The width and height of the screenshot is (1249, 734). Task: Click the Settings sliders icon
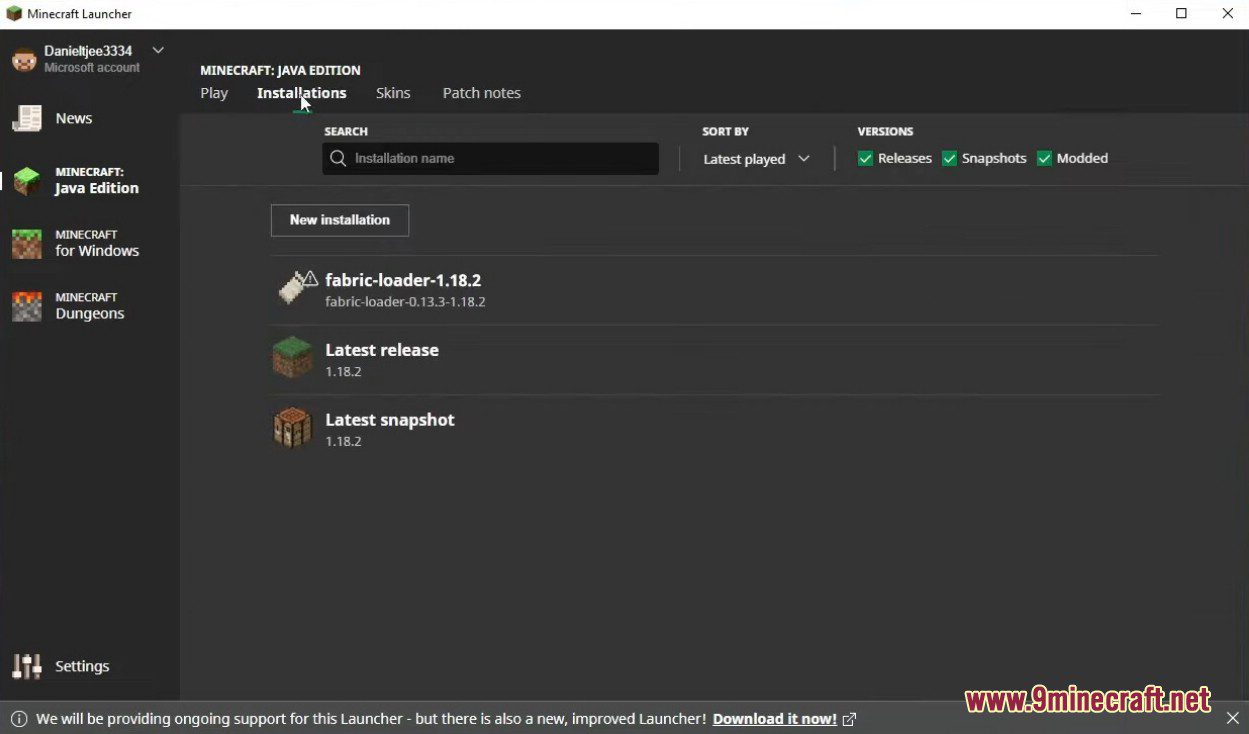27,666
